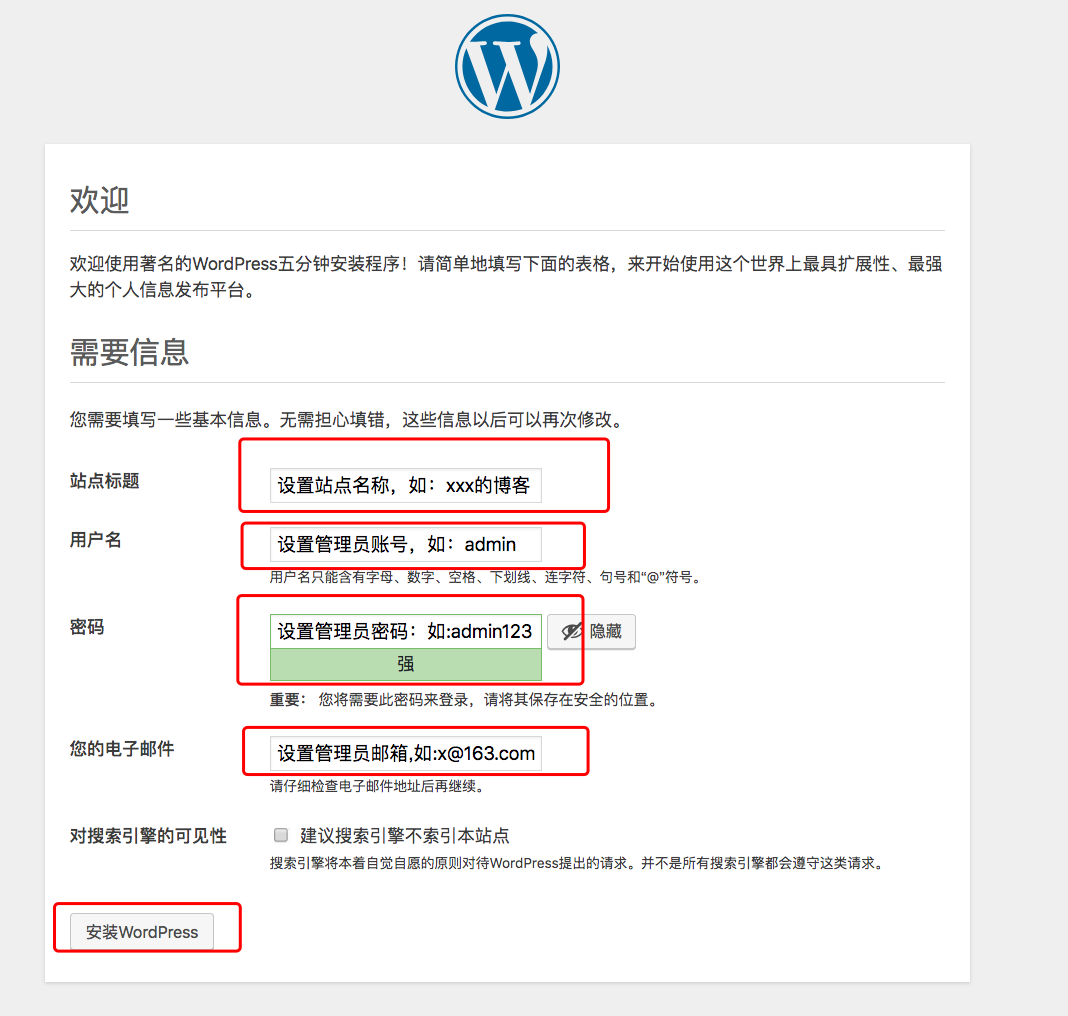Click the 您需要填写一些基本信息 intro sentence

[347, 419]
